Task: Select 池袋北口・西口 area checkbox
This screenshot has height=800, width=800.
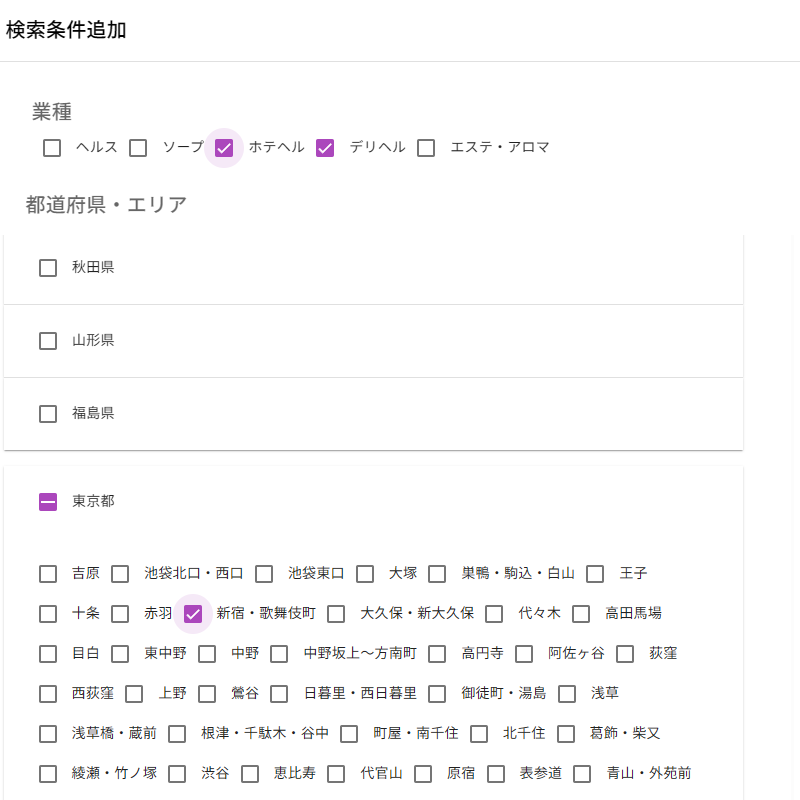Action: pos(120,574)
